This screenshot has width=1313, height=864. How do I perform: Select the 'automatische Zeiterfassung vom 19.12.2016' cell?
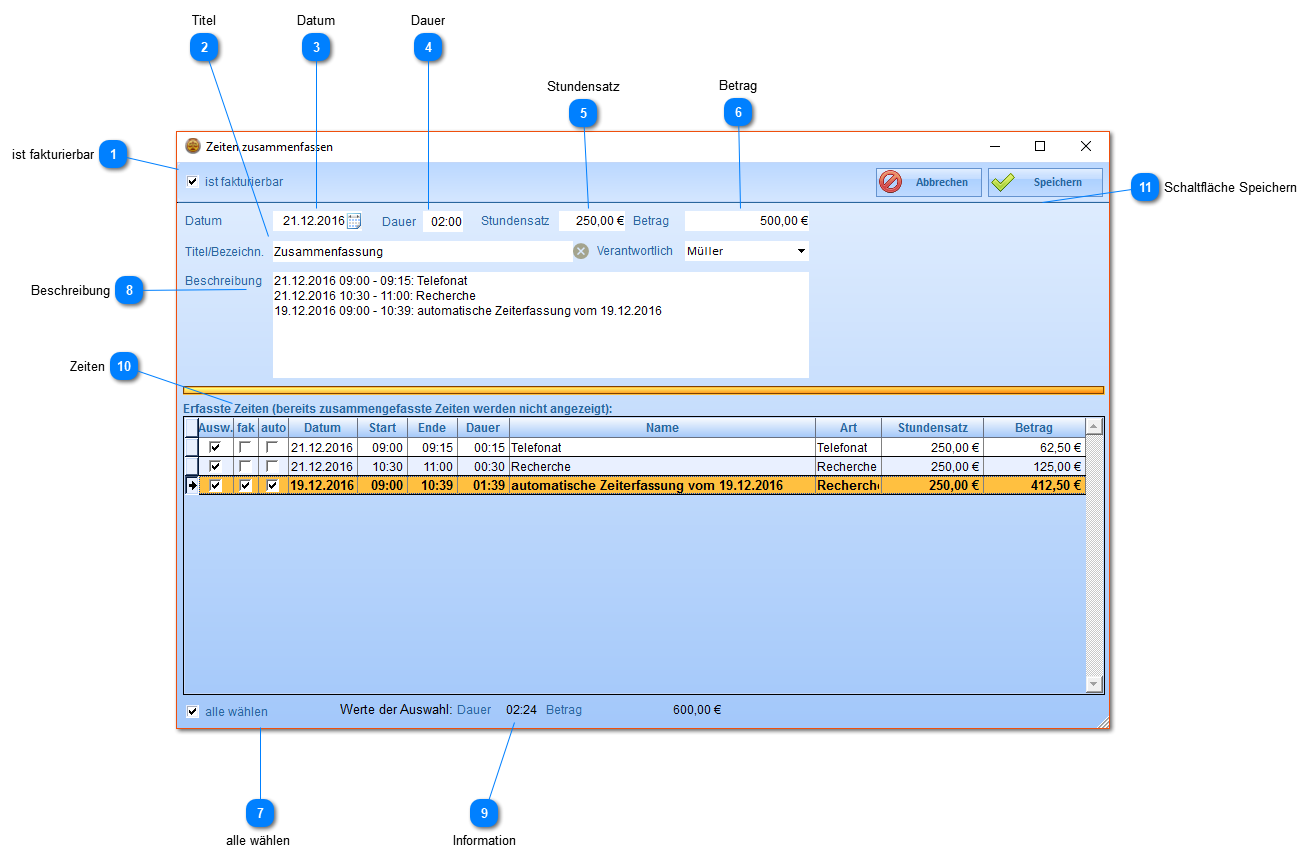662,485
